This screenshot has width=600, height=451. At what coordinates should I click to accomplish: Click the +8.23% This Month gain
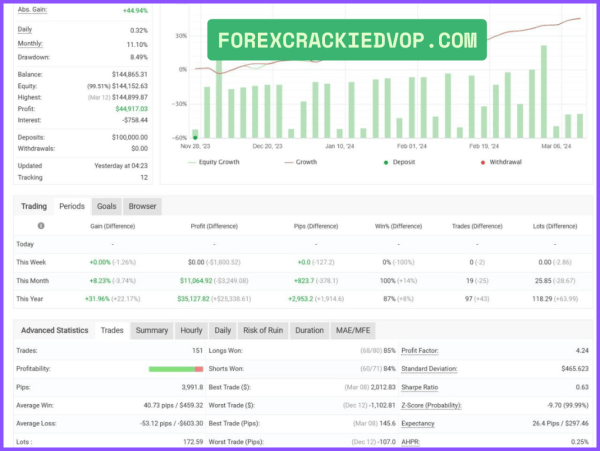pyautogui.click(x=100, y=281)
